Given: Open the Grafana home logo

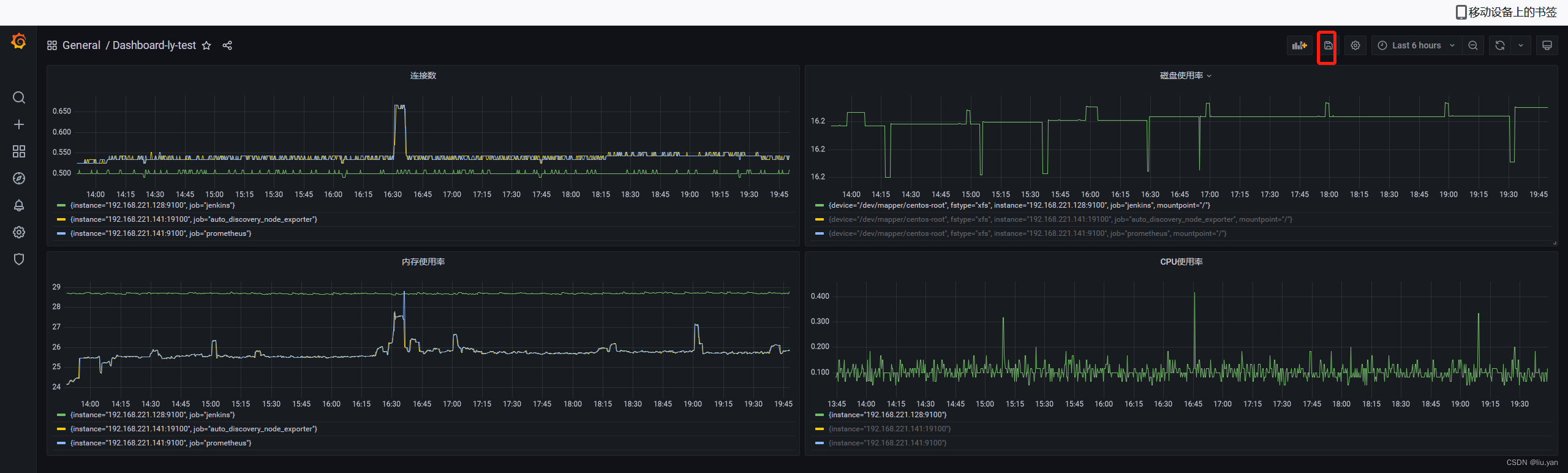Looking at the screenshot, I should [19, 41].
